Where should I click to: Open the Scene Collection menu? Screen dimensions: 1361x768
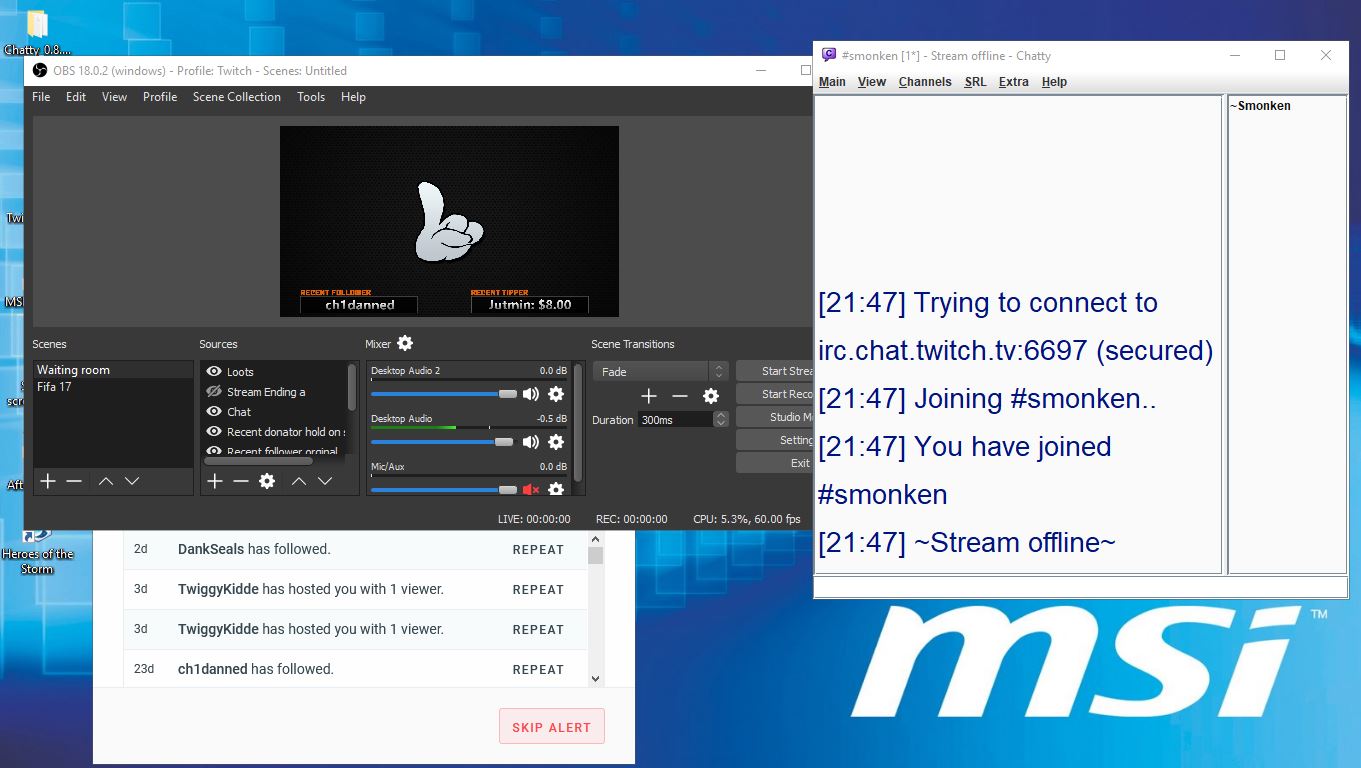(x=237, y=97)
